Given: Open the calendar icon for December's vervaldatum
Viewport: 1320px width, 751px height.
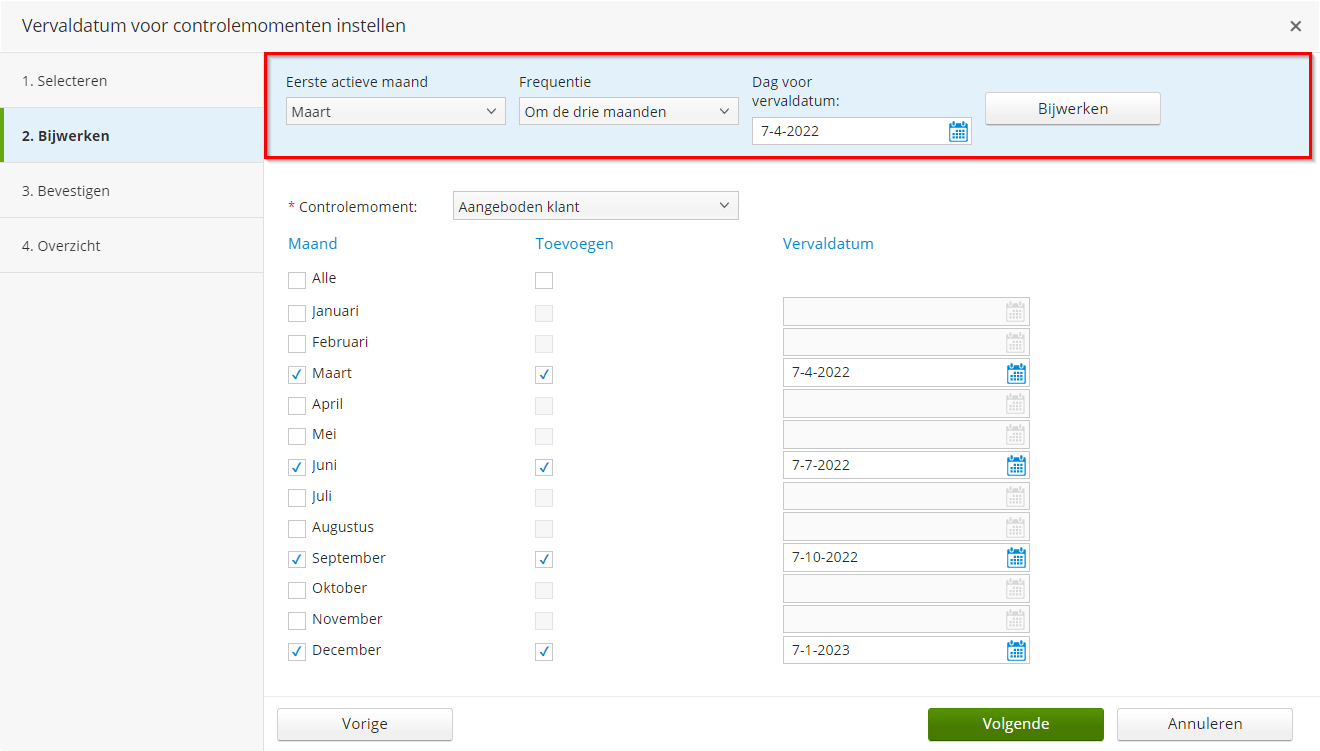Looking at the screenshot, I should [1016, 650].
